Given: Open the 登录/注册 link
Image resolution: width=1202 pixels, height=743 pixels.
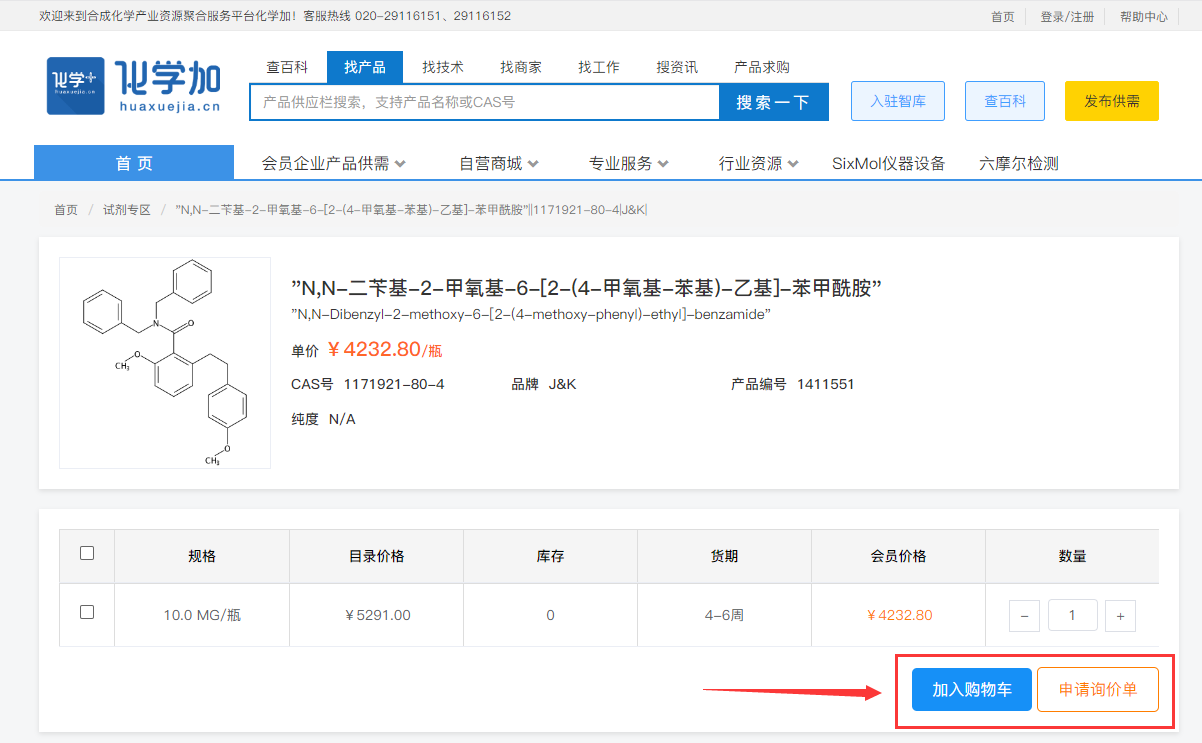Looking at the screenshot, I should pyautogui.click(x=1067, y=17).
